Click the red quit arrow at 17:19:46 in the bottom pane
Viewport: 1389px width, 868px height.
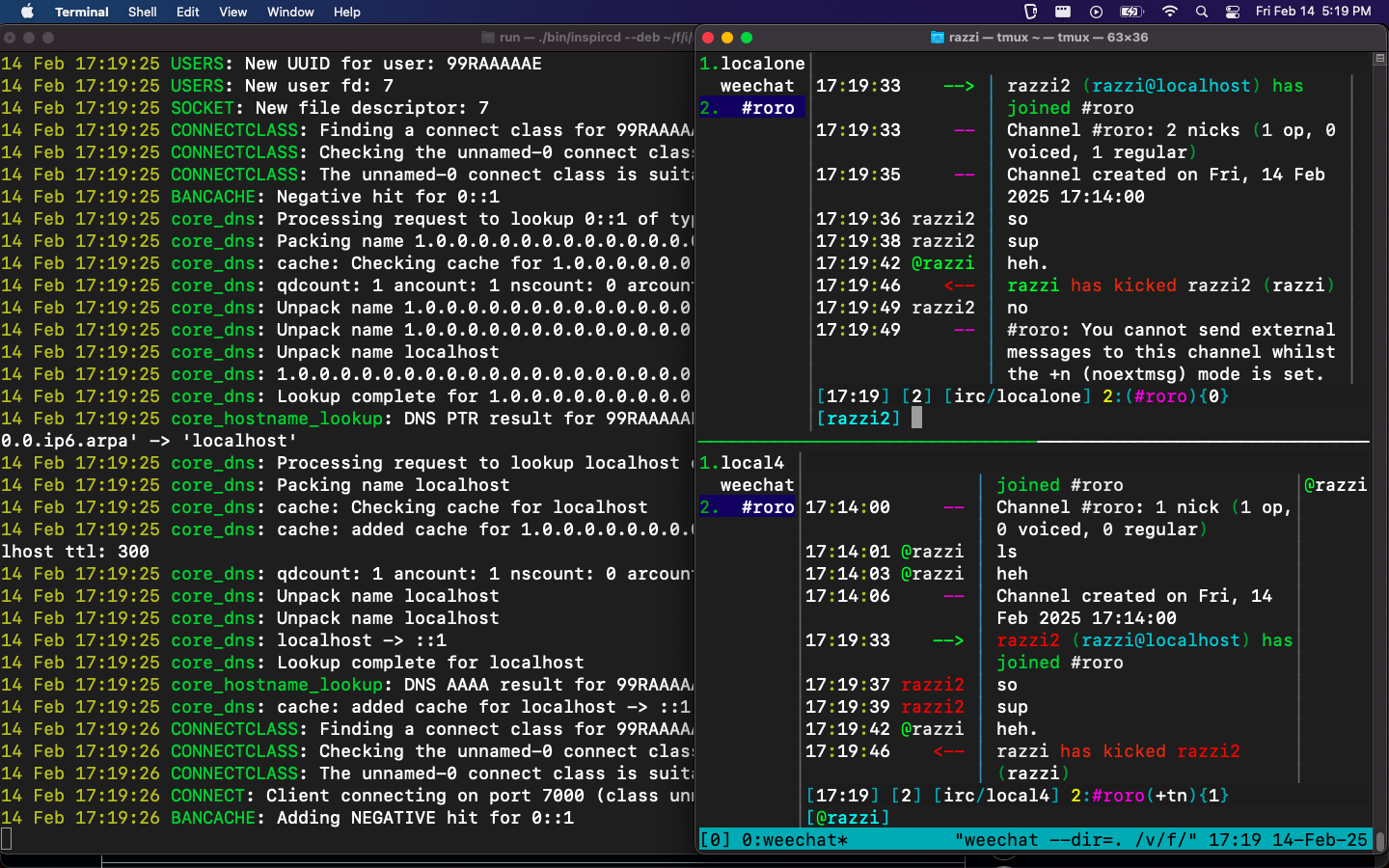pyautogui.click(x=948, y=751)
